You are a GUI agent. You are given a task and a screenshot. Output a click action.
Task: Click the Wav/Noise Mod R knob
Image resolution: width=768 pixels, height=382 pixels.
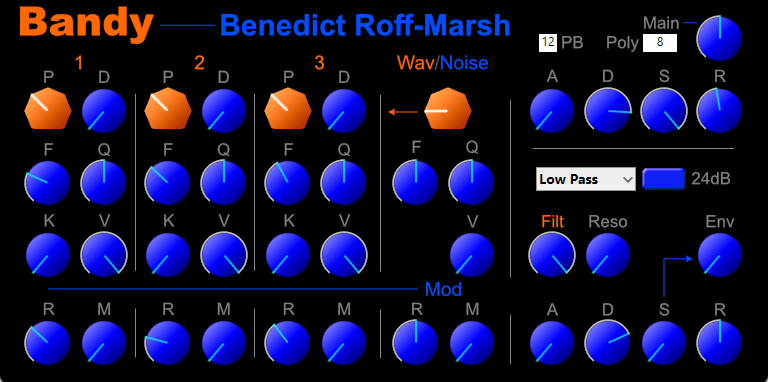[x=415, y=343]
